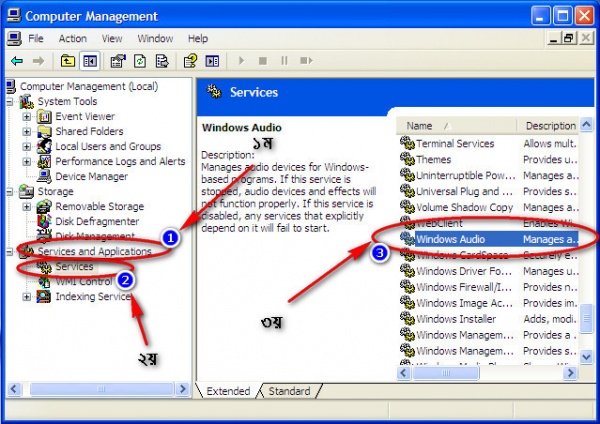This screenshot has height=424, width=600.
Task: Click the Refresh toolbar icon
Action: [140, 61]
